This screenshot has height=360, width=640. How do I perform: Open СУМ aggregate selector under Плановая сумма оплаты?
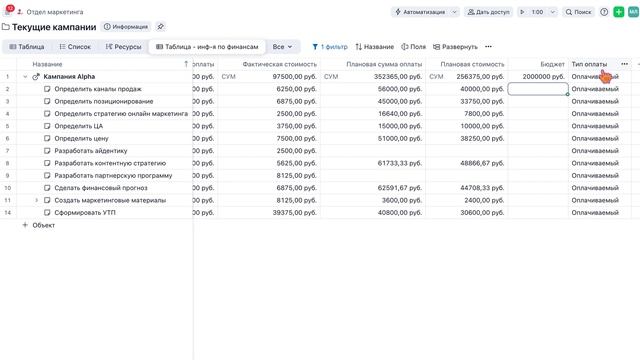(331, 76)
